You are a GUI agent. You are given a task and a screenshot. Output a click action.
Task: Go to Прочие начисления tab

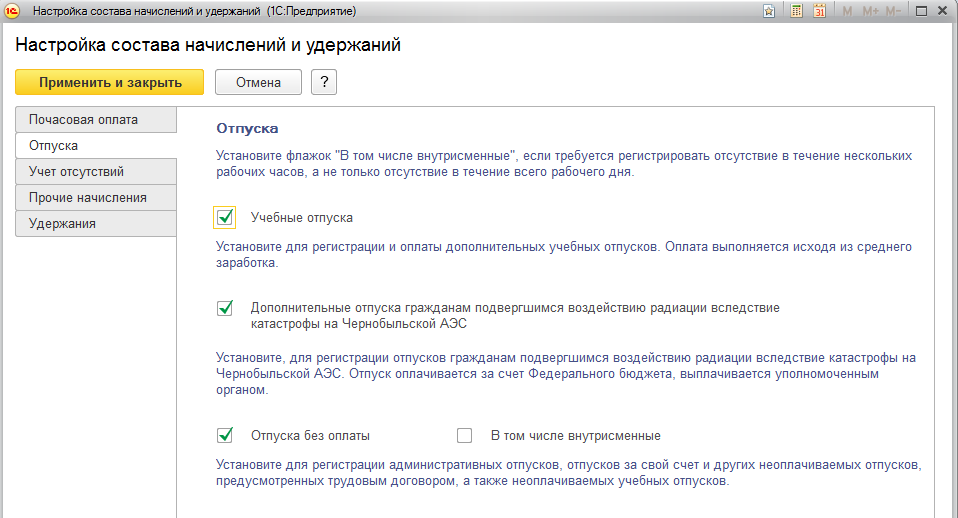pos(96,197)
